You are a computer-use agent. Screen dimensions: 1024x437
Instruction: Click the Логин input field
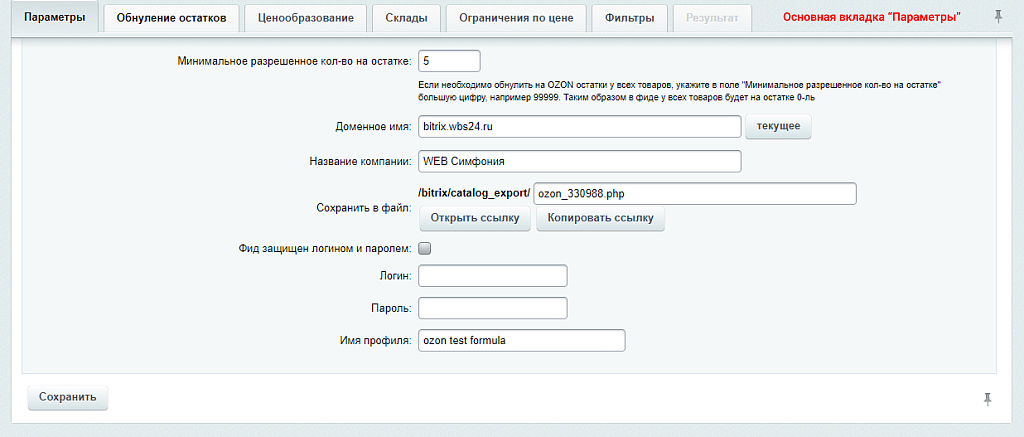tap(492, 275)
